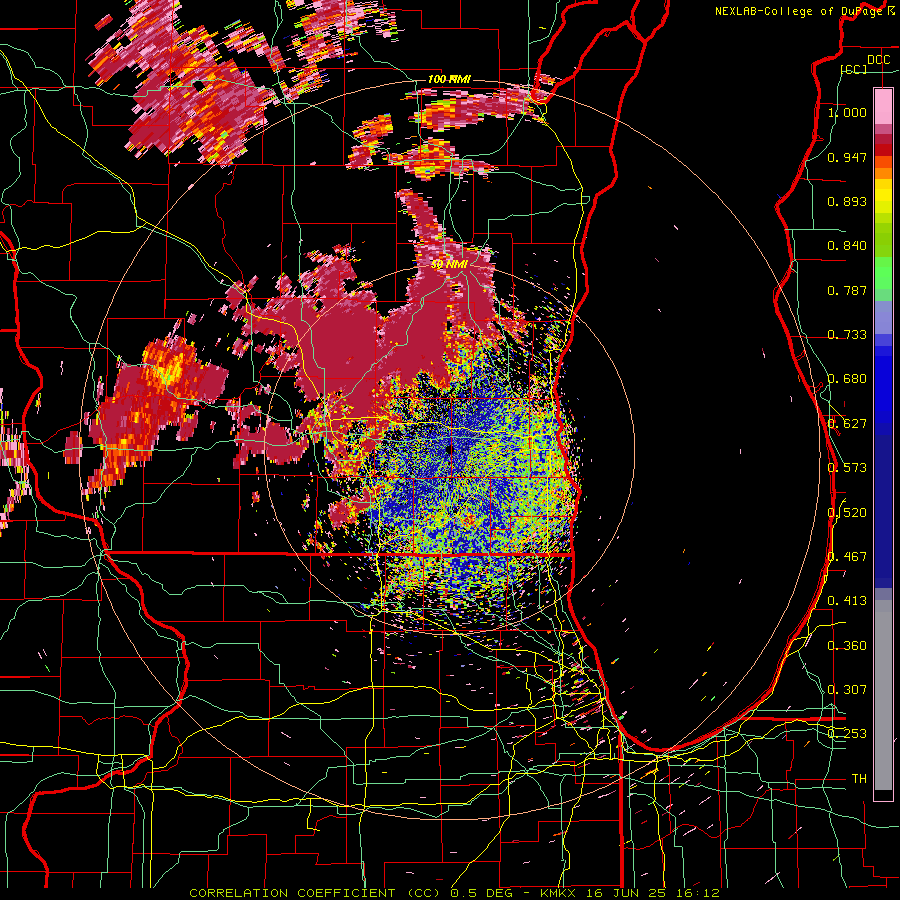Click the 0.520 legend value

click(847, 513)
